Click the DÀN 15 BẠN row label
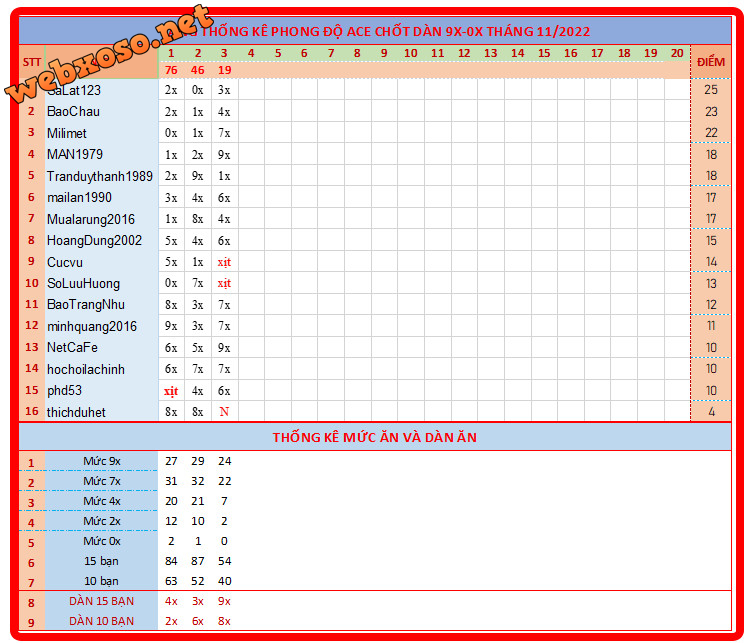 (101, 601)
